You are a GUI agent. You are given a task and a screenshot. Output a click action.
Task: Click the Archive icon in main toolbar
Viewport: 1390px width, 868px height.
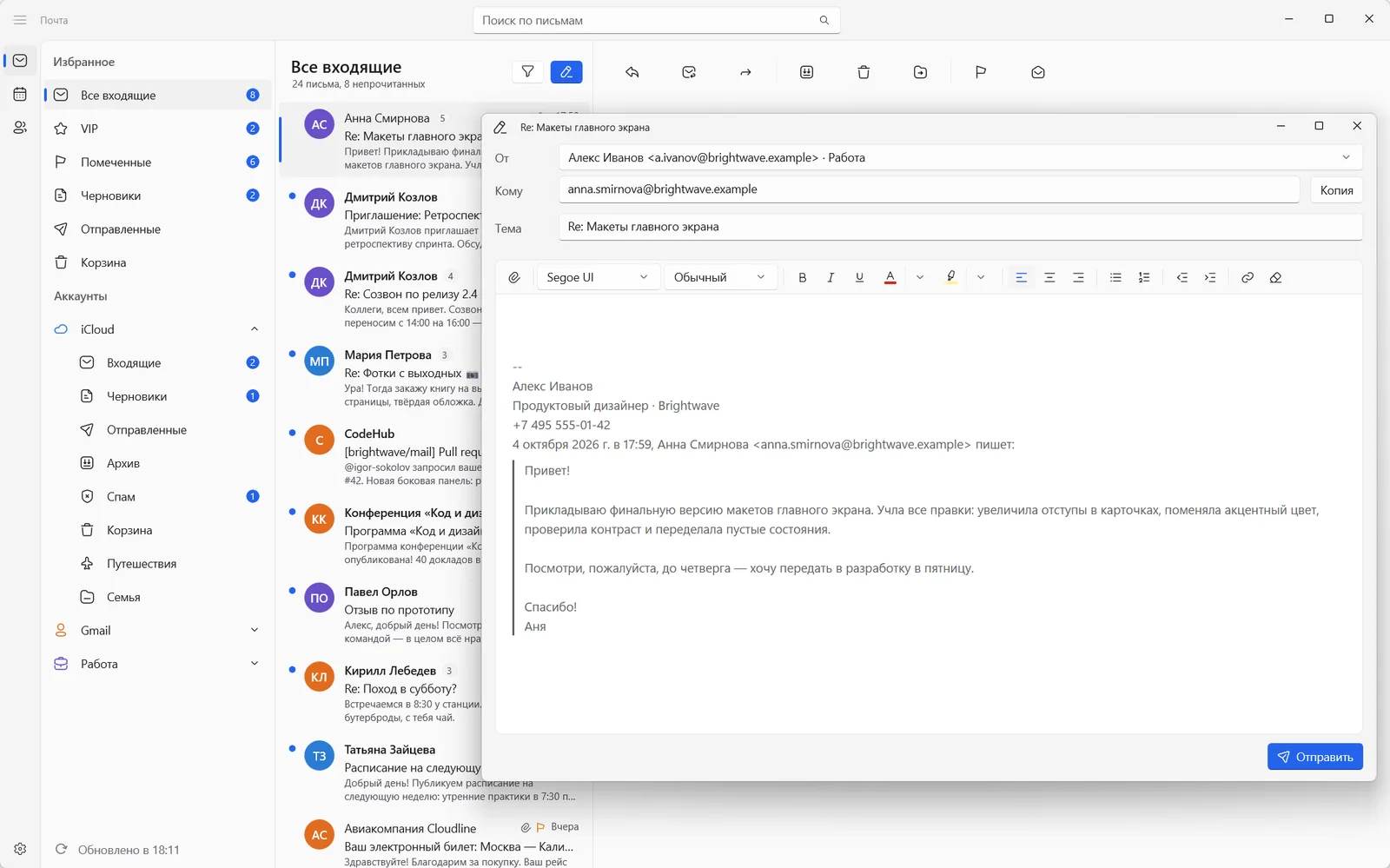tap(806, 72)
